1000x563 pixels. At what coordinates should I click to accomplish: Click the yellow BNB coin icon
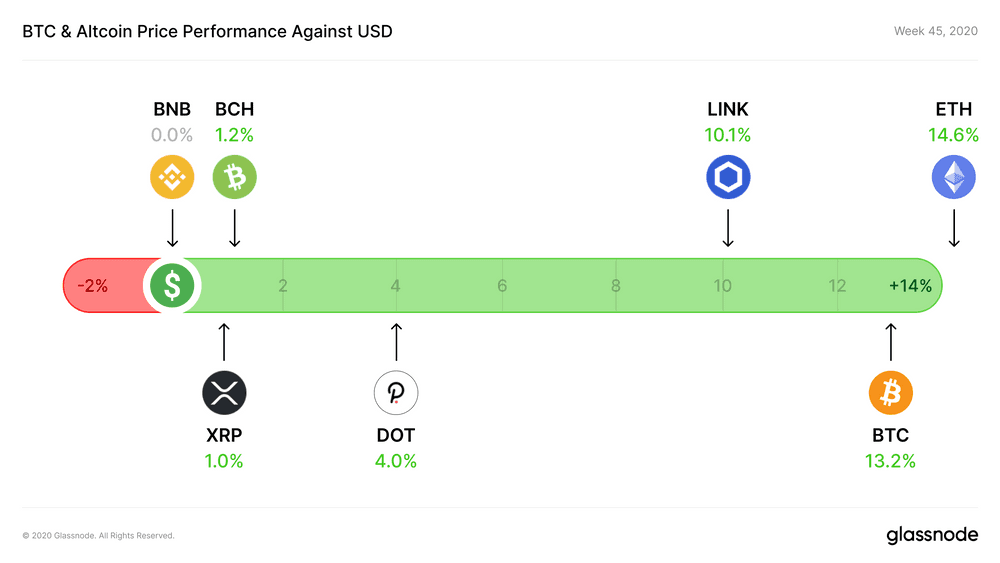[172, 177]
